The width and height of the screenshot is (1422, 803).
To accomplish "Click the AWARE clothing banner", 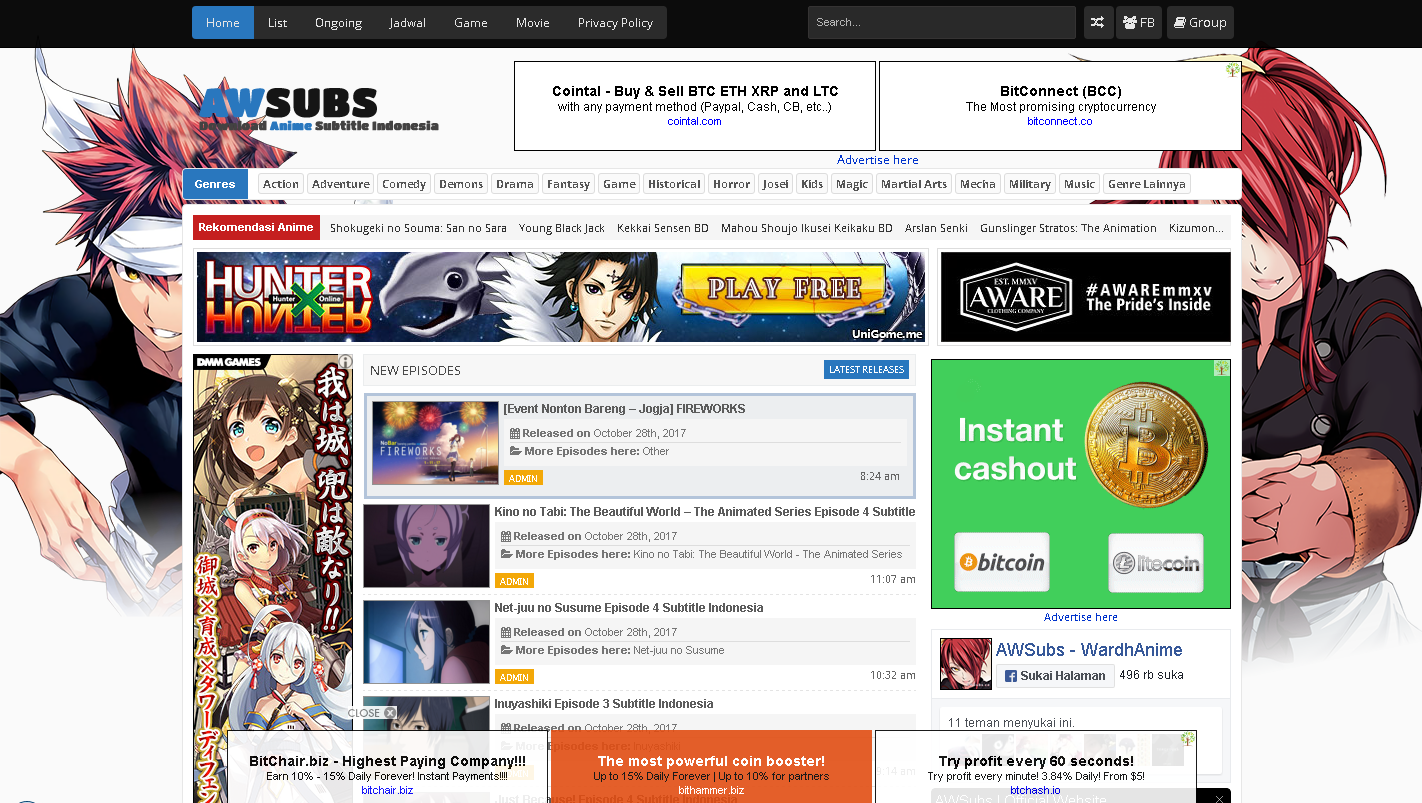I will (x=1085, y=297).
